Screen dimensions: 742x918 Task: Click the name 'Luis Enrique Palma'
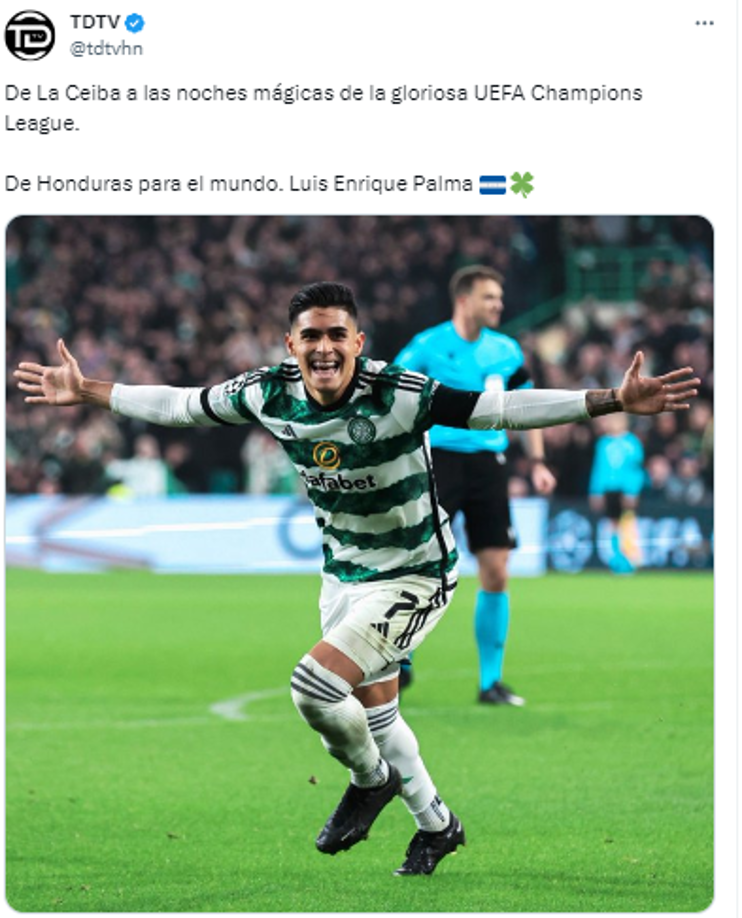point(381,184)
